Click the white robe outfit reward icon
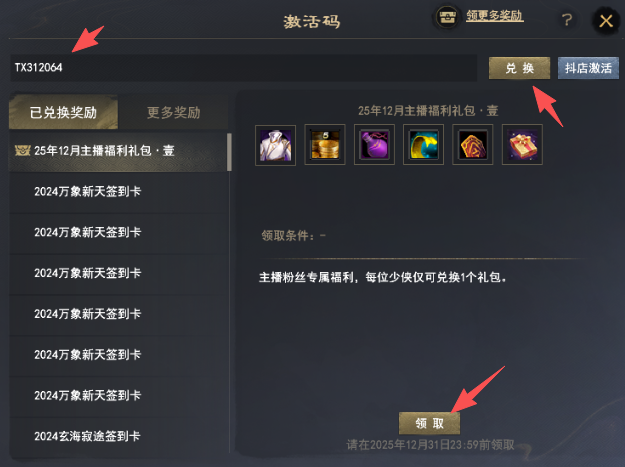The image size is (625, 467). (x=275, y=145)
